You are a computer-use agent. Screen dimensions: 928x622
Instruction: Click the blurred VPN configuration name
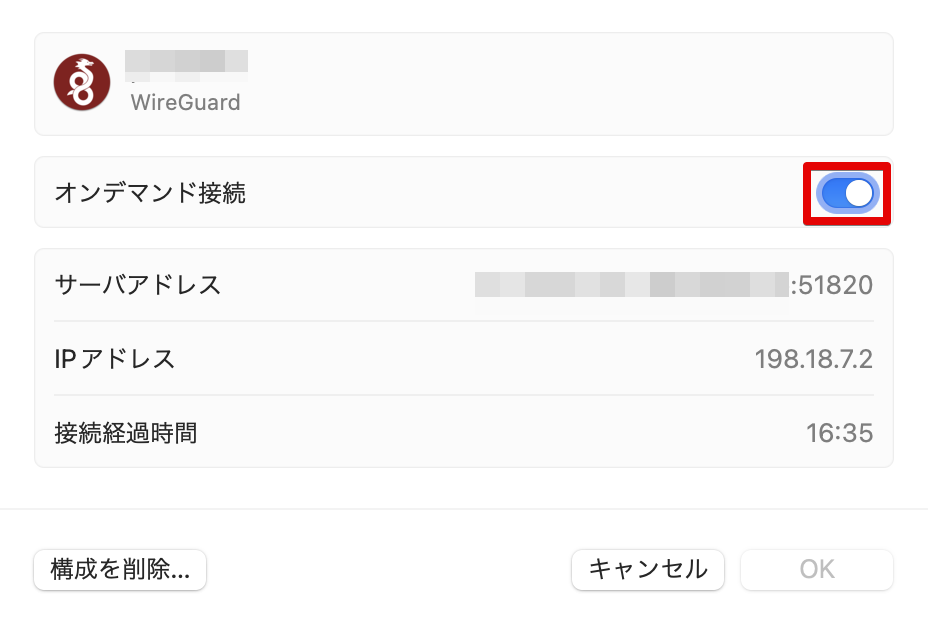pyautogui.click(x=186, y=64)
